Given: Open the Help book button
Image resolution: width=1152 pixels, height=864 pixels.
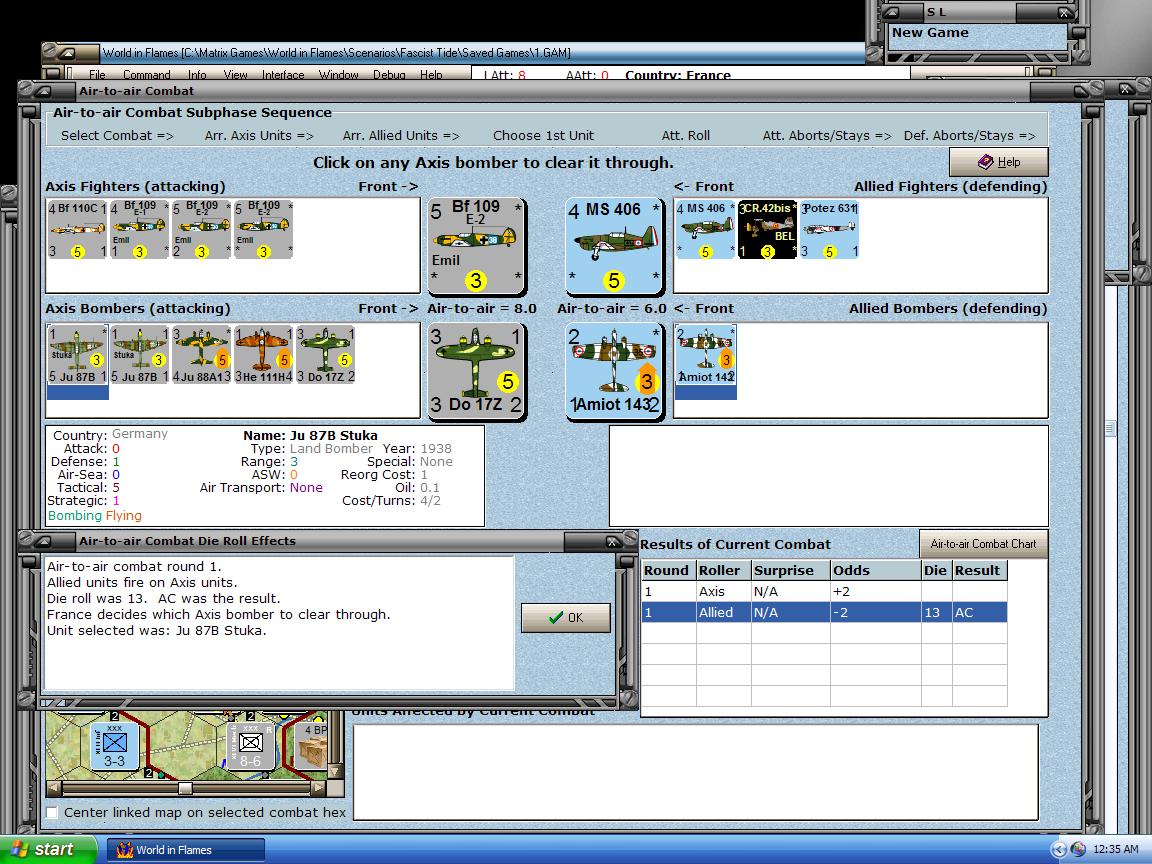Looking at the screenshot, I should (998, 162).
